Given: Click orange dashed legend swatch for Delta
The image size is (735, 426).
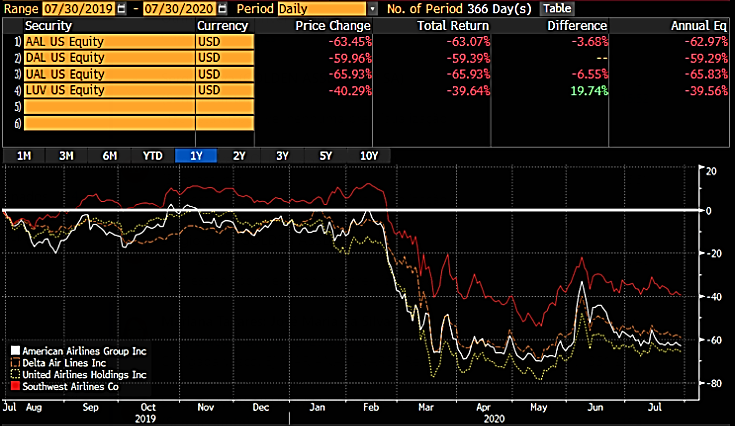Looking at the screenshot, I should pyautogui.click(x=15, y=363).
